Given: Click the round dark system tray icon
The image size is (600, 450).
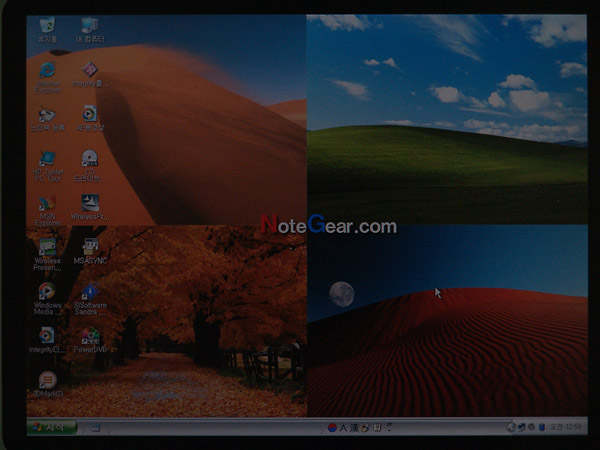Looking at the screenshot, I should click(x=531, y=427).
